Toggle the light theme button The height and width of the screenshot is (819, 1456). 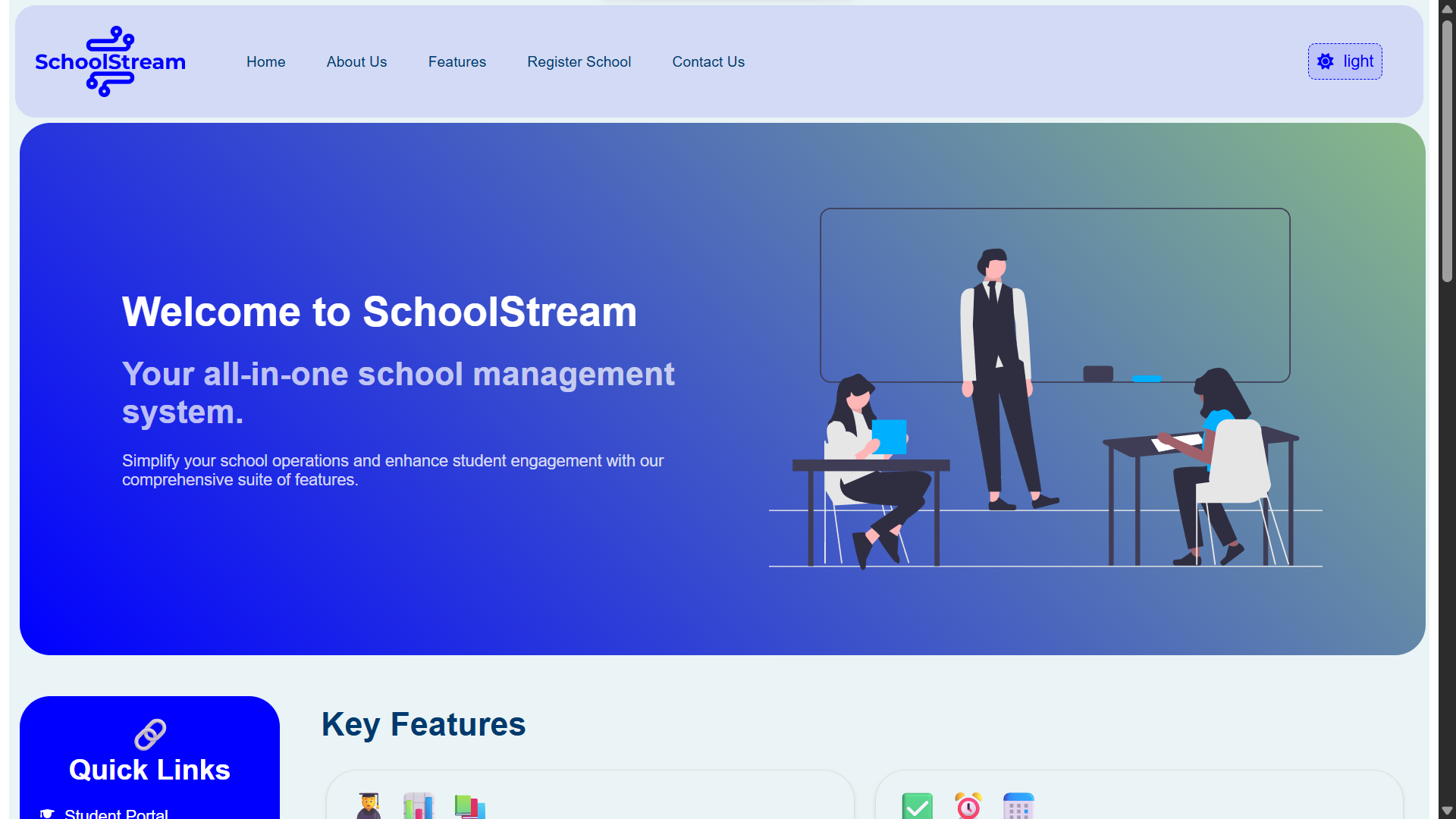[1345, 61]
